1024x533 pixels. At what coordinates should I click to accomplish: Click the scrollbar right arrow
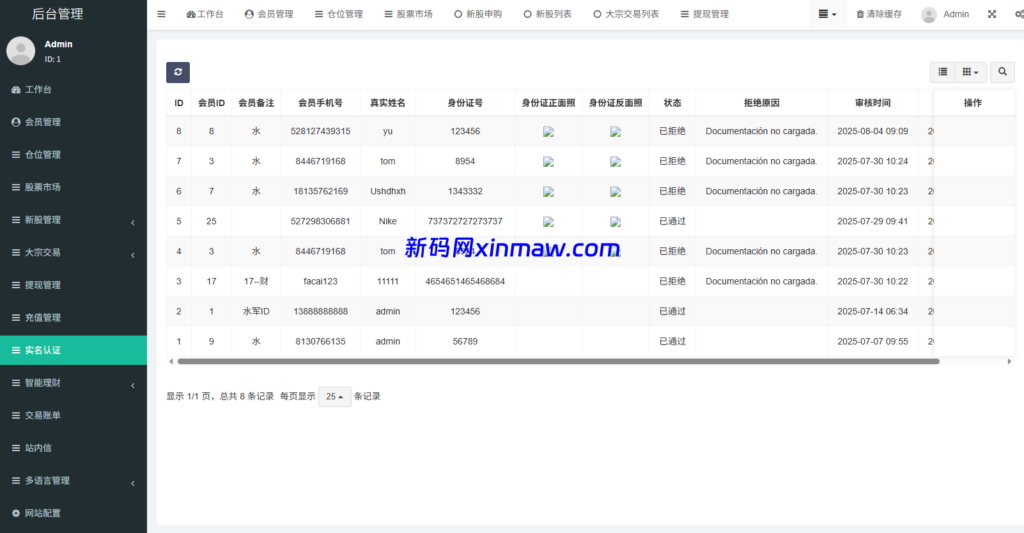(1009, 361)
